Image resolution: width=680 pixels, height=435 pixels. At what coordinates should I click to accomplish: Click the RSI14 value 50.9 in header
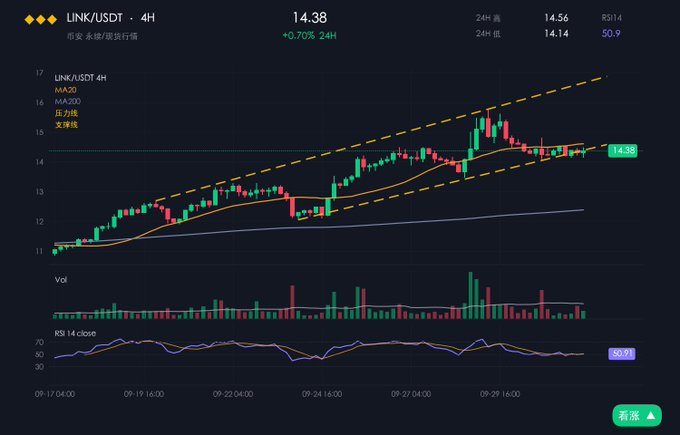coord(611,33)
